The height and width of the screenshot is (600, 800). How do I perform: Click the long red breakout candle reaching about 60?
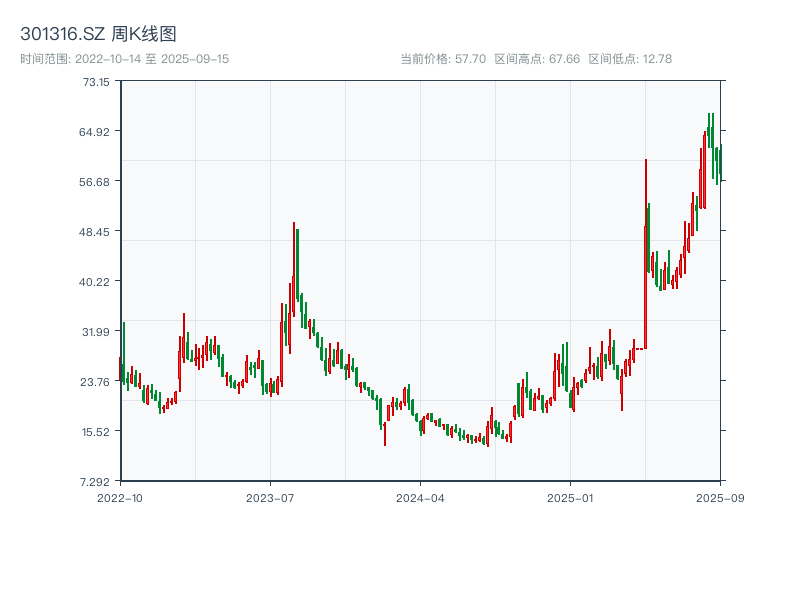tap(645, 254)
